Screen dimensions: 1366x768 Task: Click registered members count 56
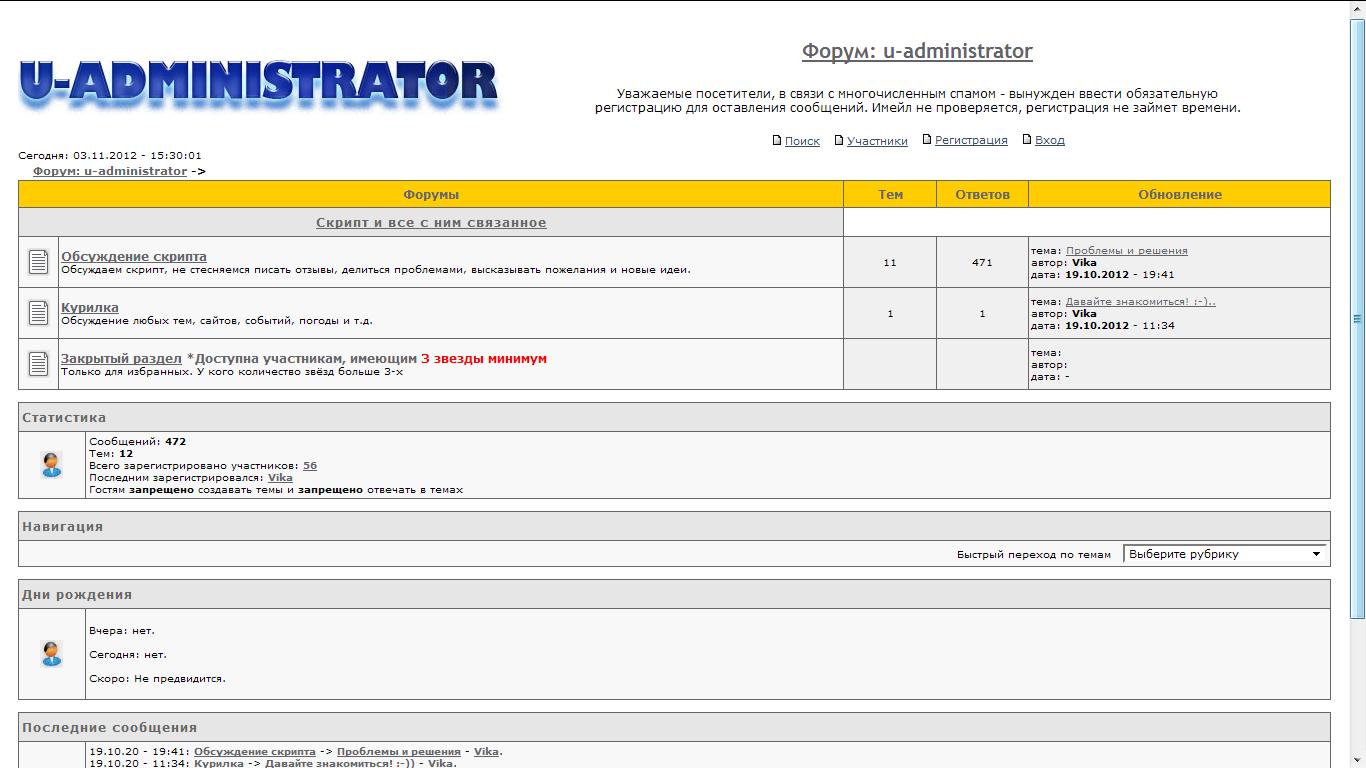click(310, 466)
